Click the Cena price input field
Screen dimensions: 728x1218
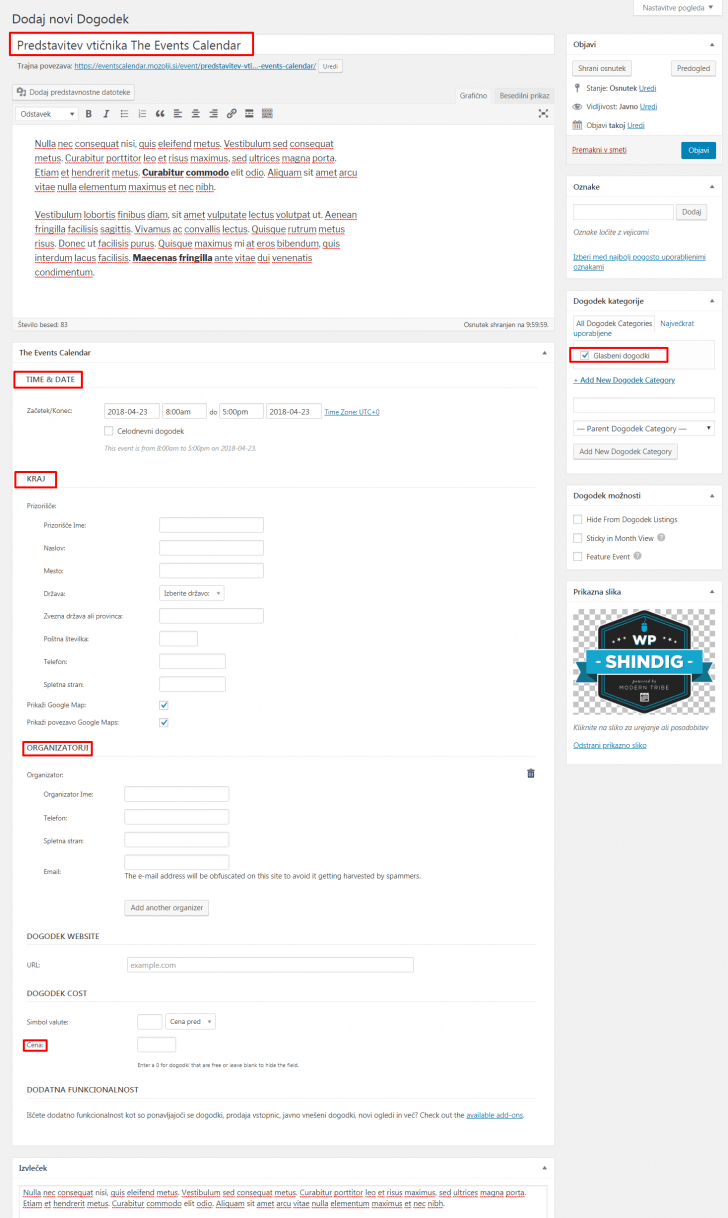point(156,1045)
